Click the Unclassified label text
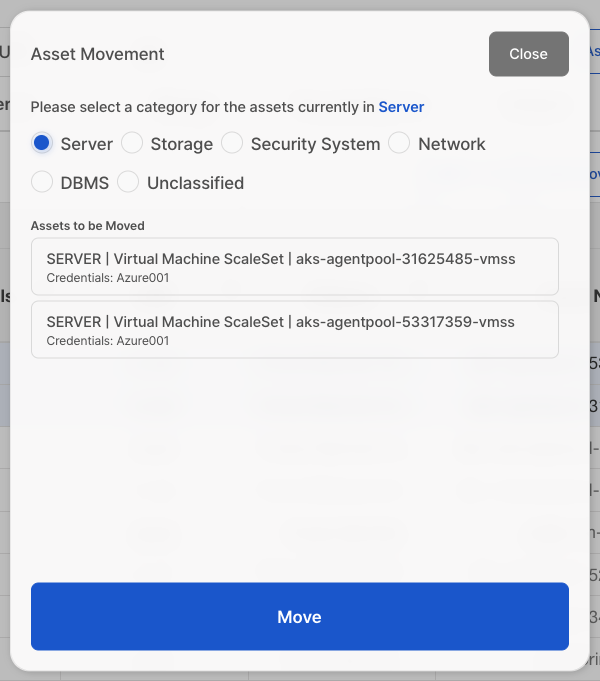 point(195,183)
